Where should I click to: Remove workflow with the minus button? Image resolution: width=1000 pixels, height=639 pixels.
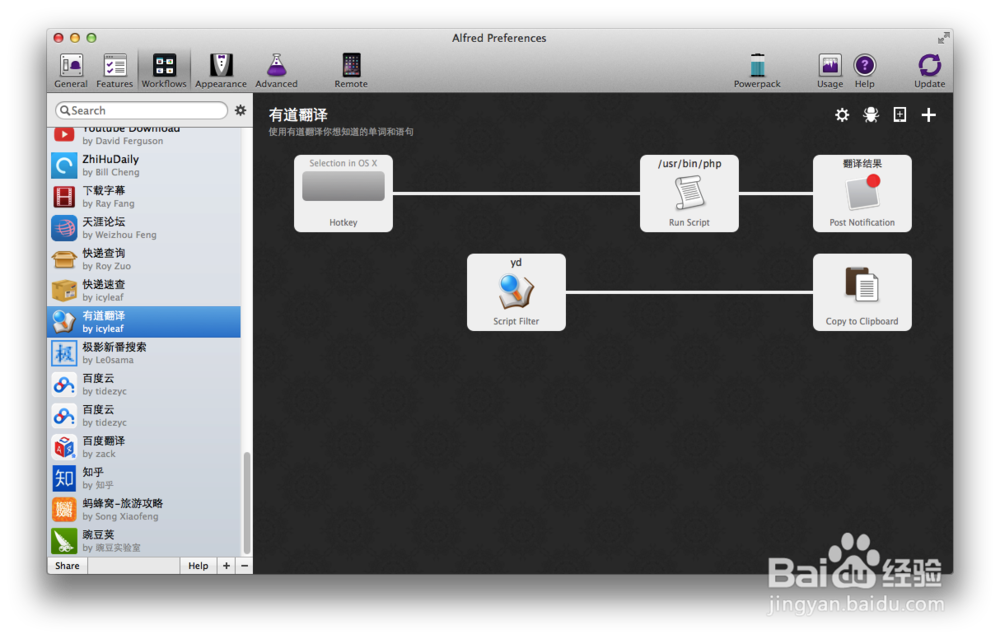[x=244, y=566]
